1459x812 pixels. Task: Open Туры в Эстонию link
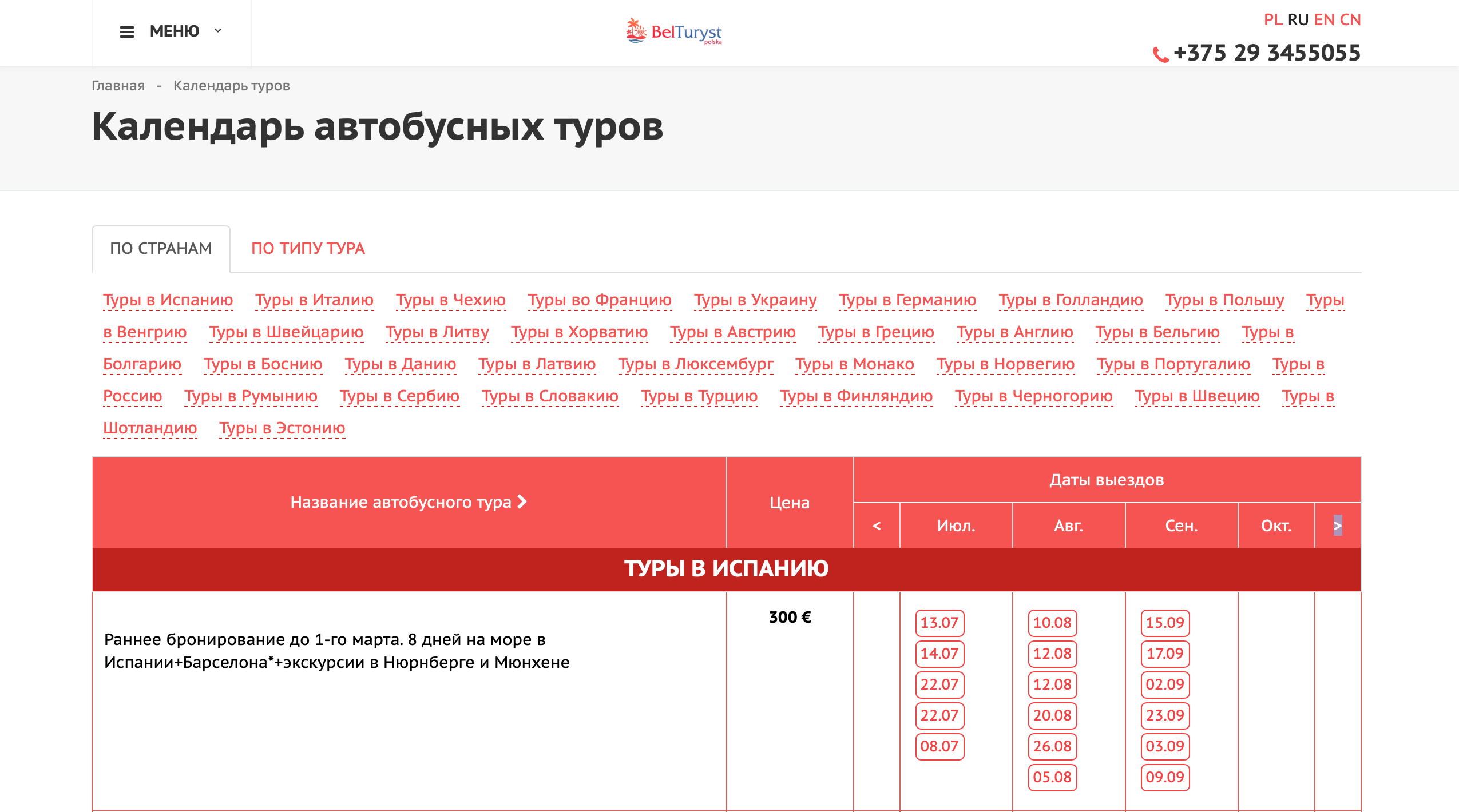(x=282, y=428)
